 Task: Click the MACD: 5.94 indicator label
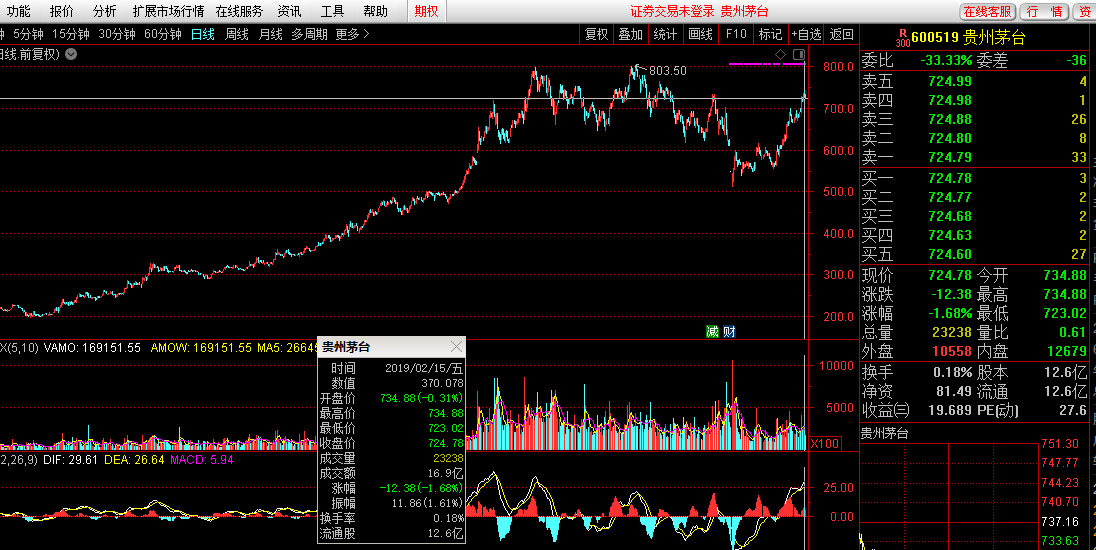coord(201,460)
